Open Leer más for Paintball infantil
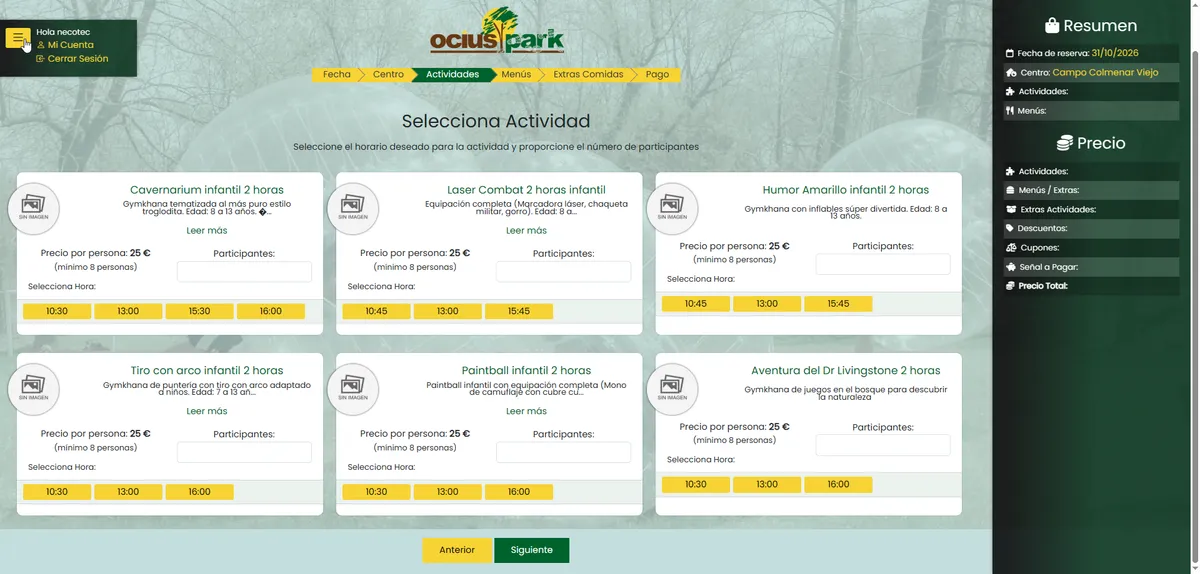The height and width of the screenshot is (574, 1200). (x=526, y=411)
